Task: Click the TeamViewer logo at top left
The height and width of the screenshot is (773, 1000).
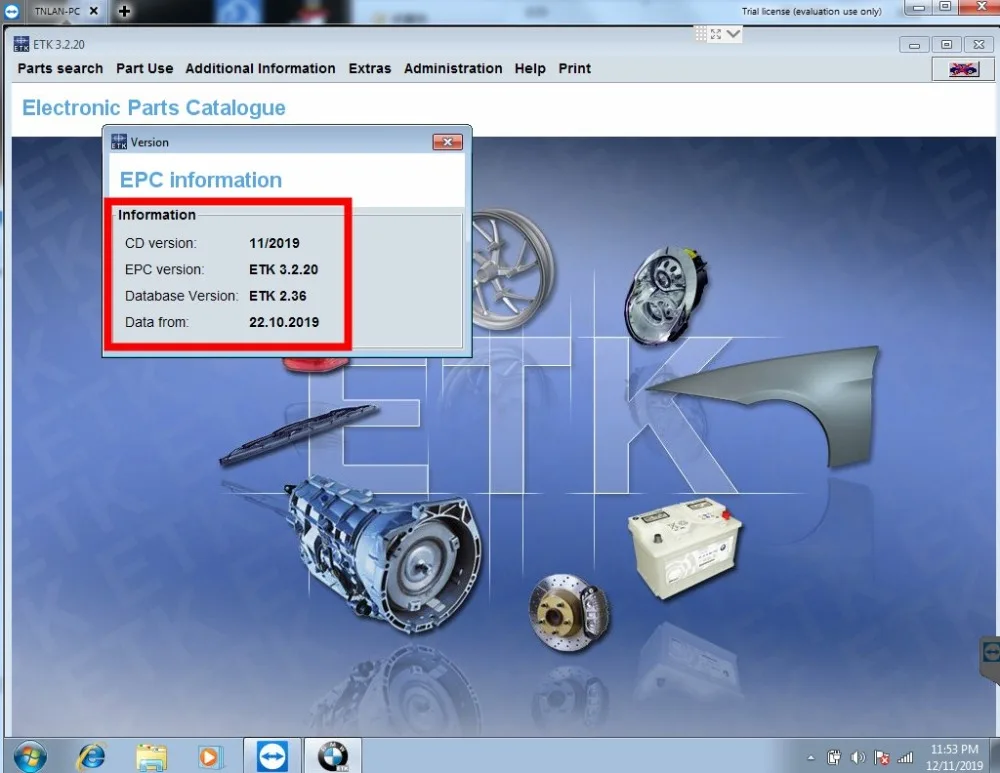Action: 12,11
